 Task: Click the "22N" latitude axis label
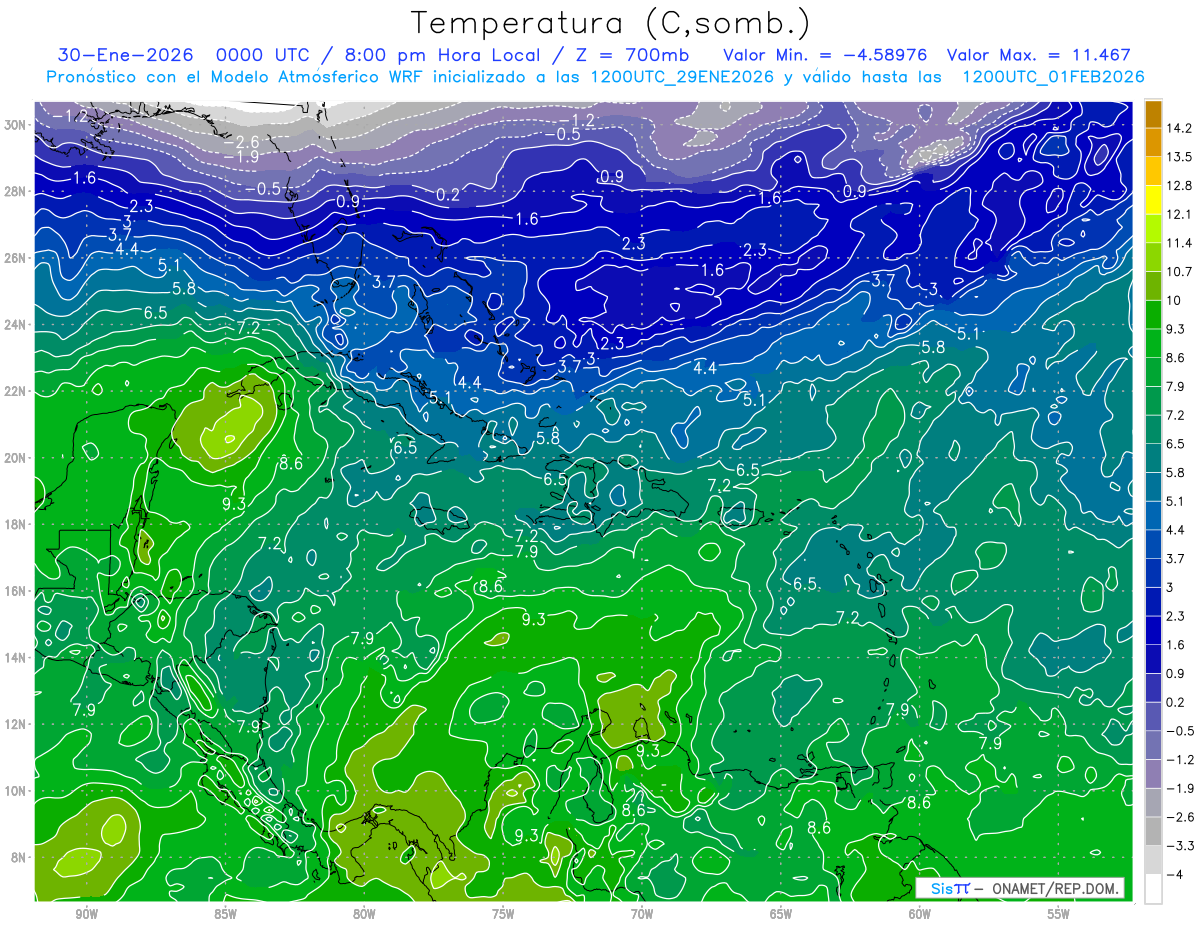tap(17, 391)
